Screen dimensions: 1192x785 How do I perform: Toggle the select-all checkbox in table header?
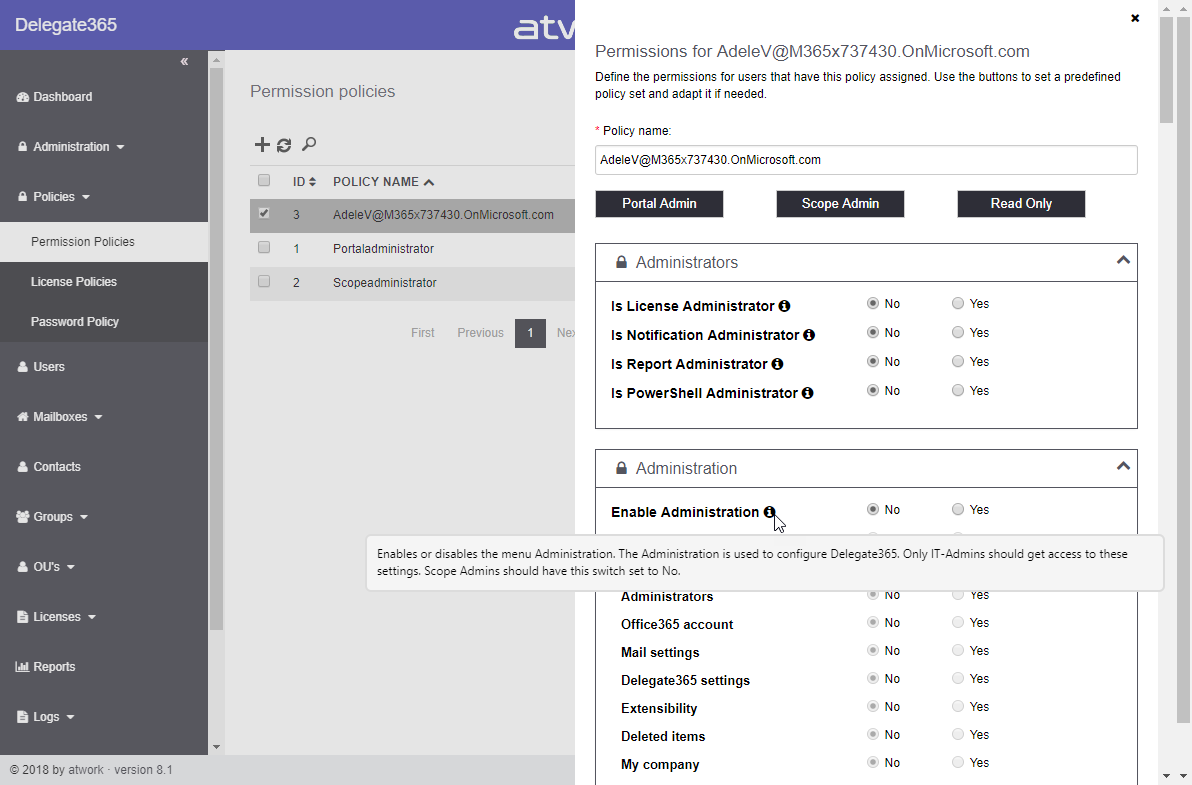tap(264, 180)
